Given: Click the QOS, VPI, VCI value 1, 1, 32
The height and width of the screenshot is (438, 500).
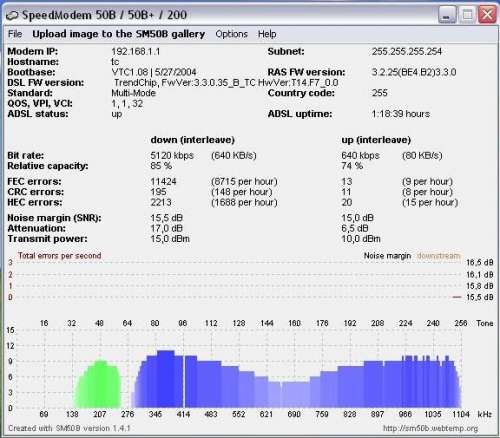Looking at the screenshot, I should click(x=127, y=104).
